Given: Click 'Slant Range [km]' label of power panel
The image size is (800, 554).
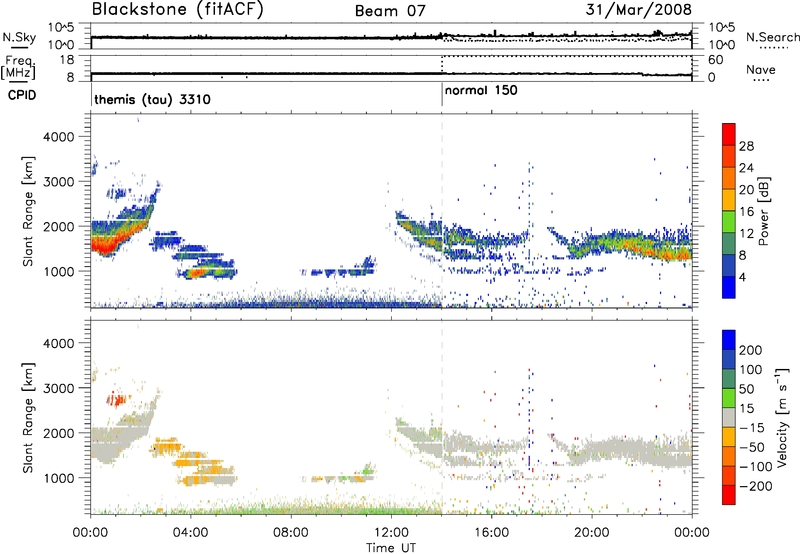Looking at the screenshot, I should click(x=28, y=211).
